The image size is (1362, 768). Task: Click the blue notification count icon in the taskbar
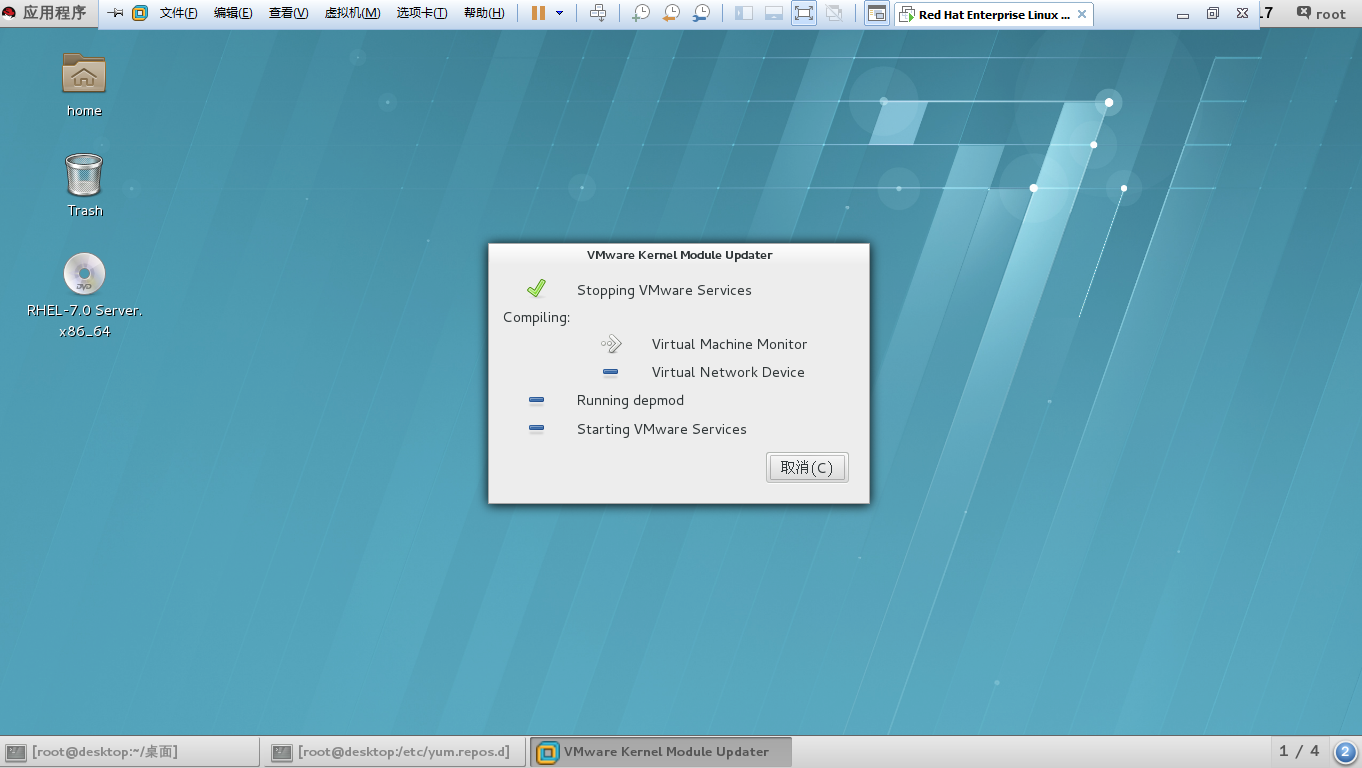coord(1345,752)
